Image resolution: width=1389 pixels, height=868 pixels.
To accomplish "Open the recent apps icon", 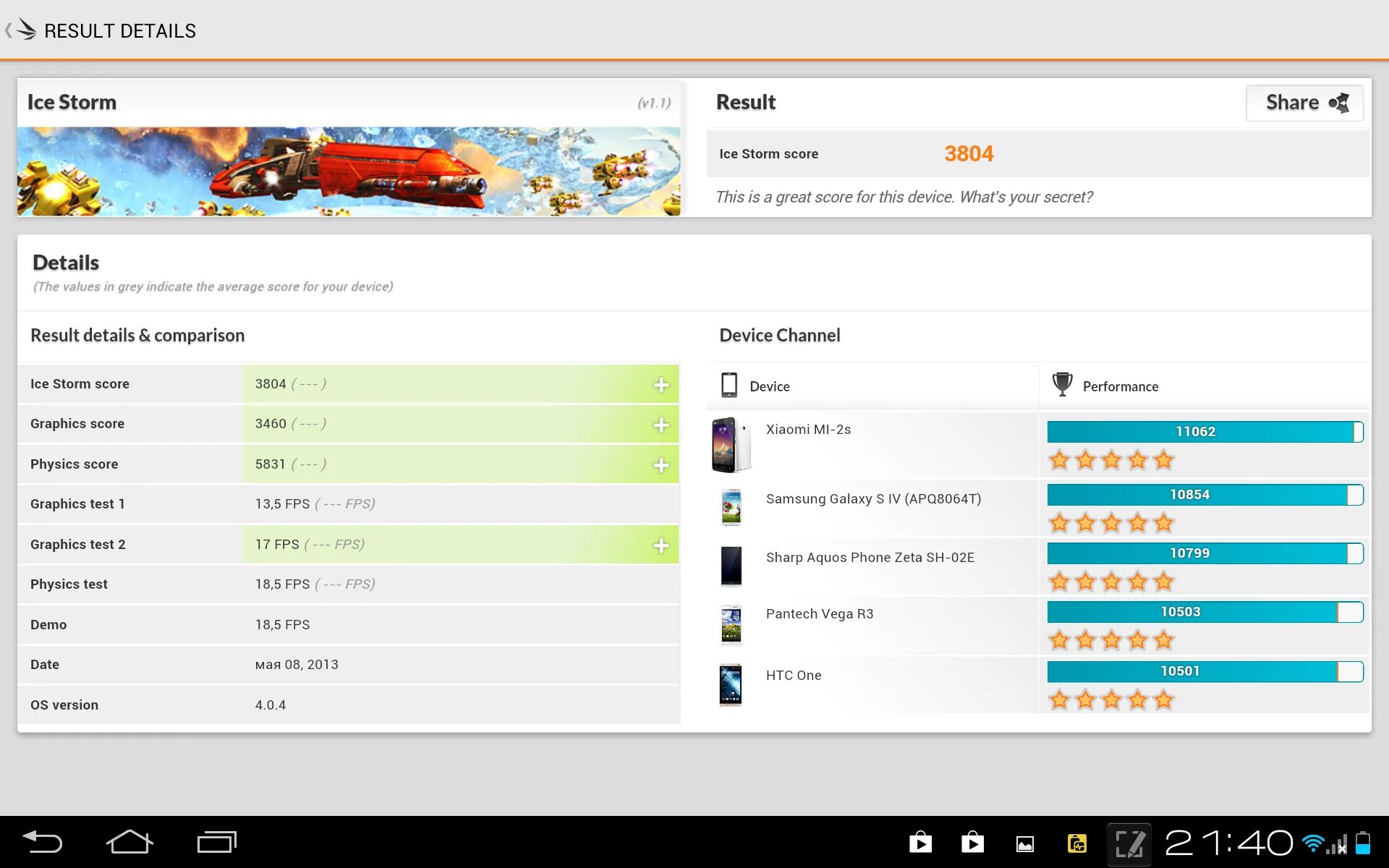I will click(216, 842).
